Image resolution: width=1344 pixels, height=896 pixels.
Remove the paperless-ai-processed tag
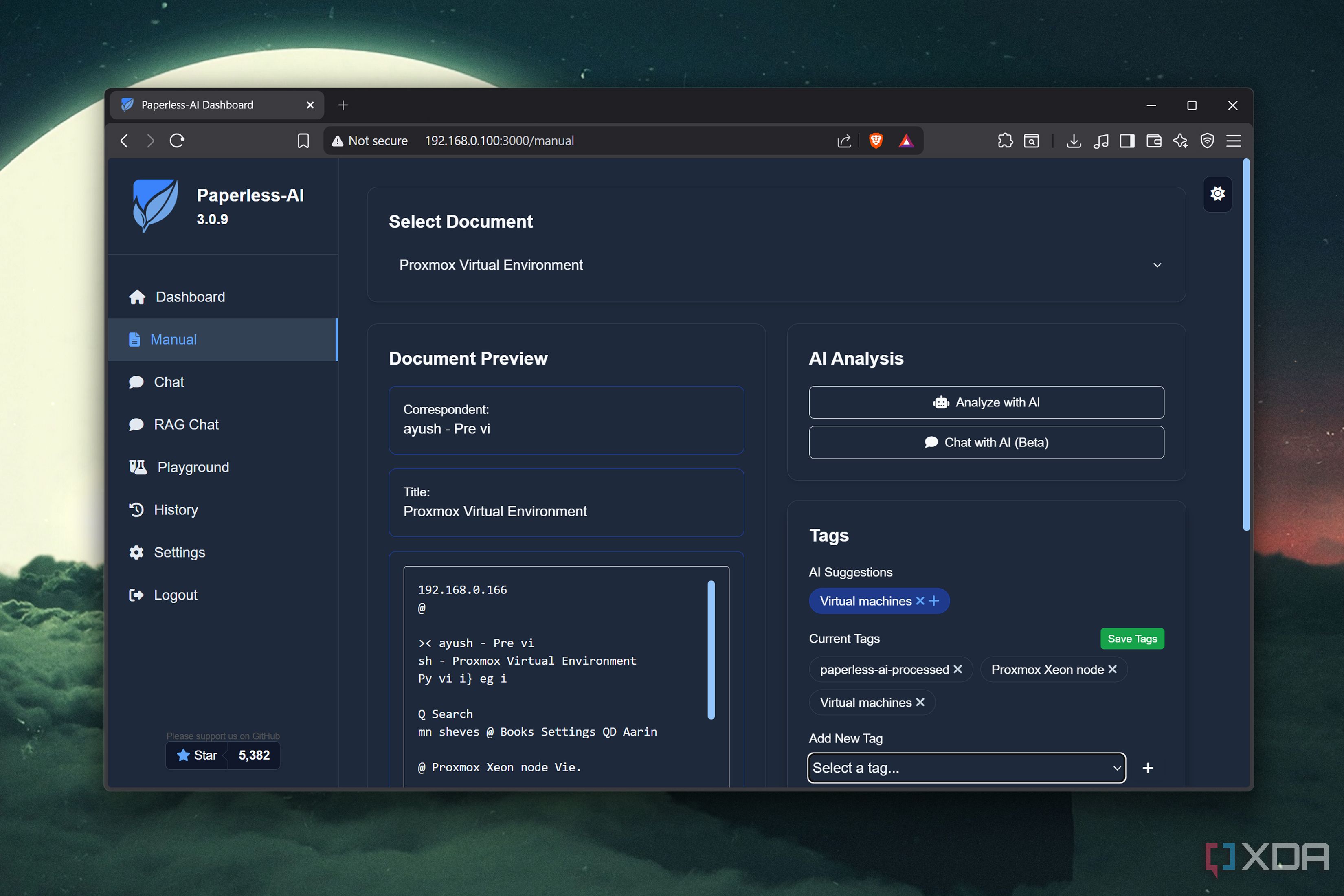pos(958,669)
